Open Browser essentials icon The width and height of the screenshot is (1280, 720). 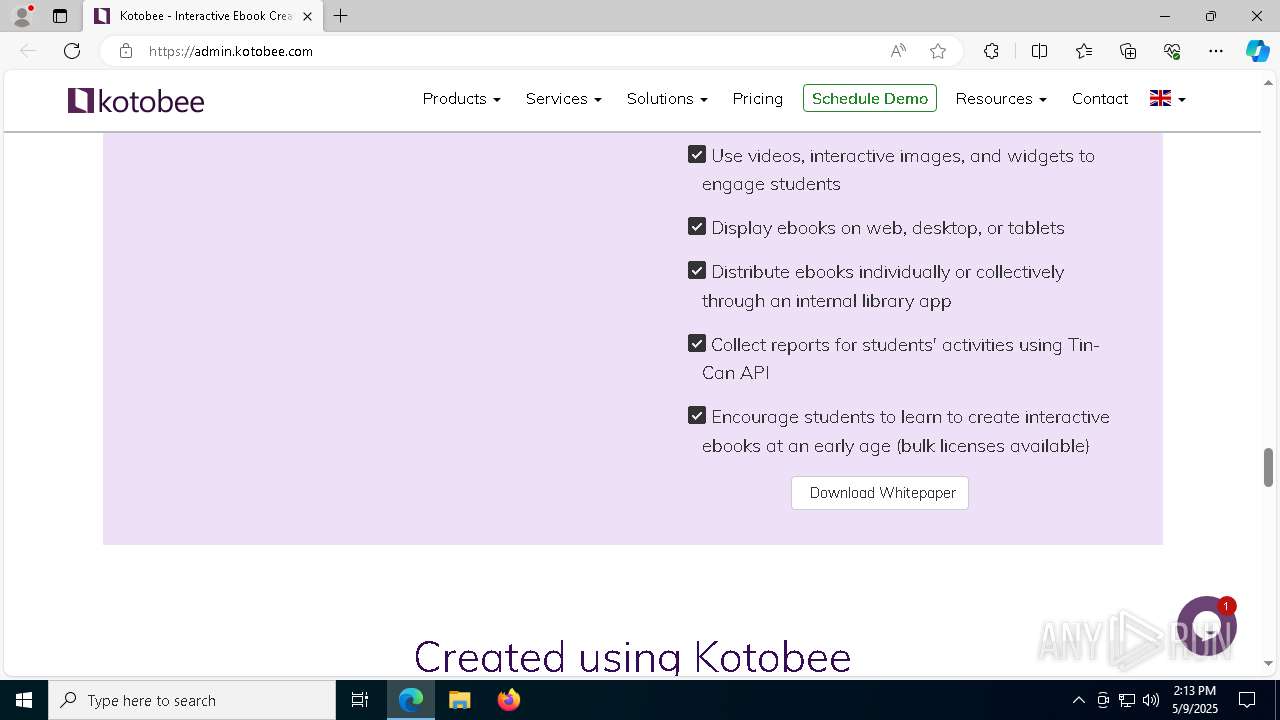coord(1172,51)
